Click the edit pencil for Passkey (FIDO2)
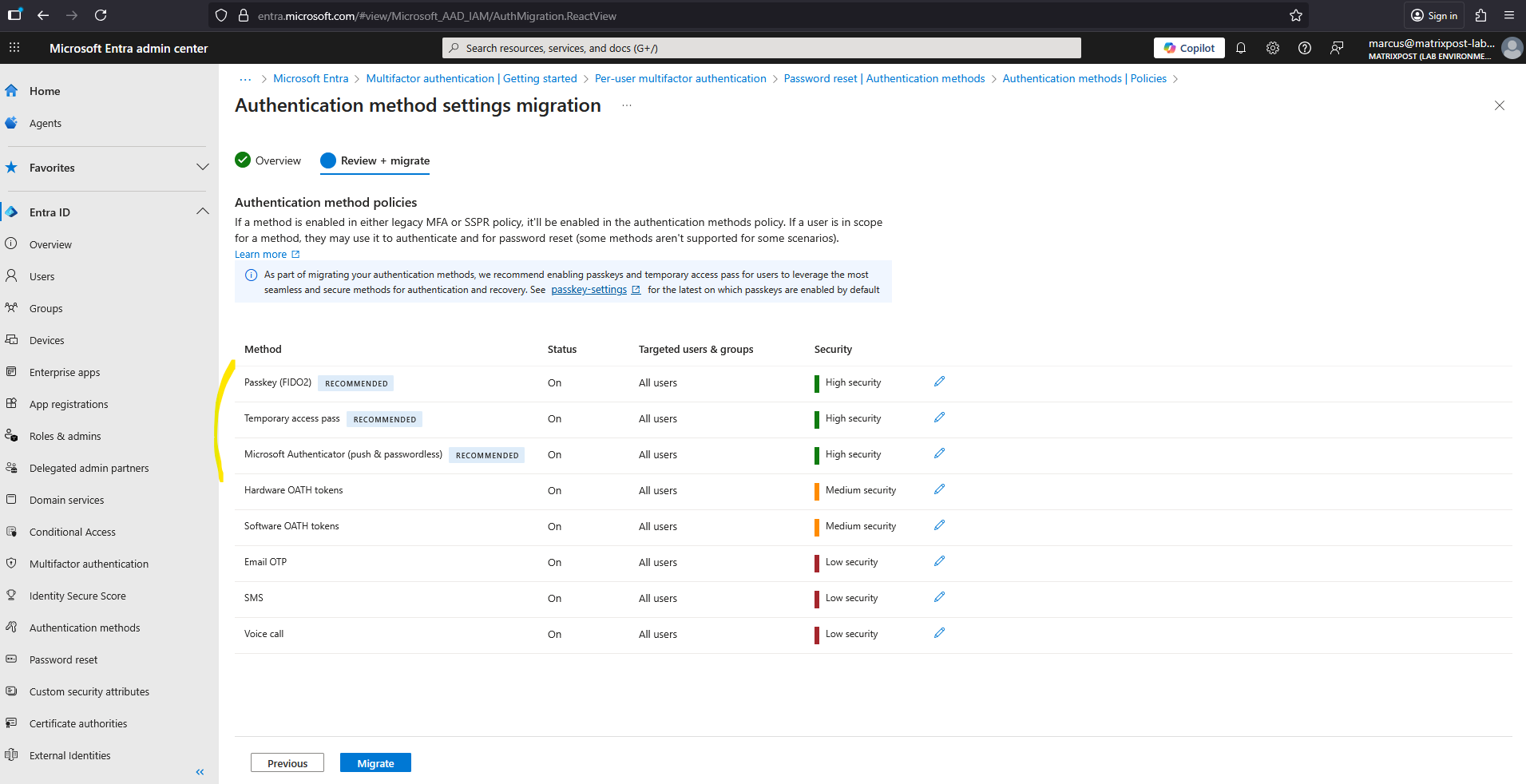 (939, 382)
